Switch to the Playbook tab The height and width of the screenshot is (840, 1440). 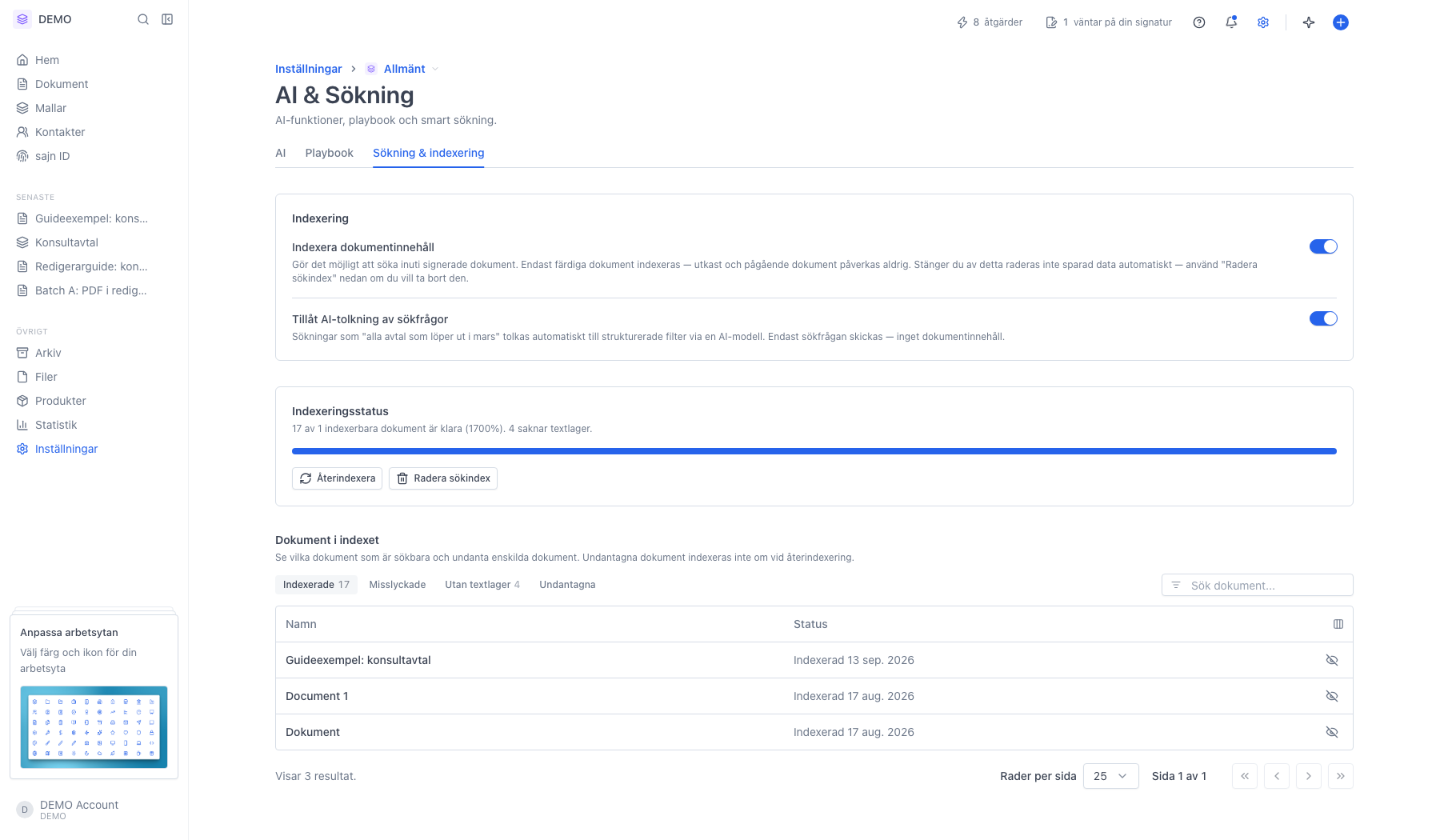(x=329, y=153)
